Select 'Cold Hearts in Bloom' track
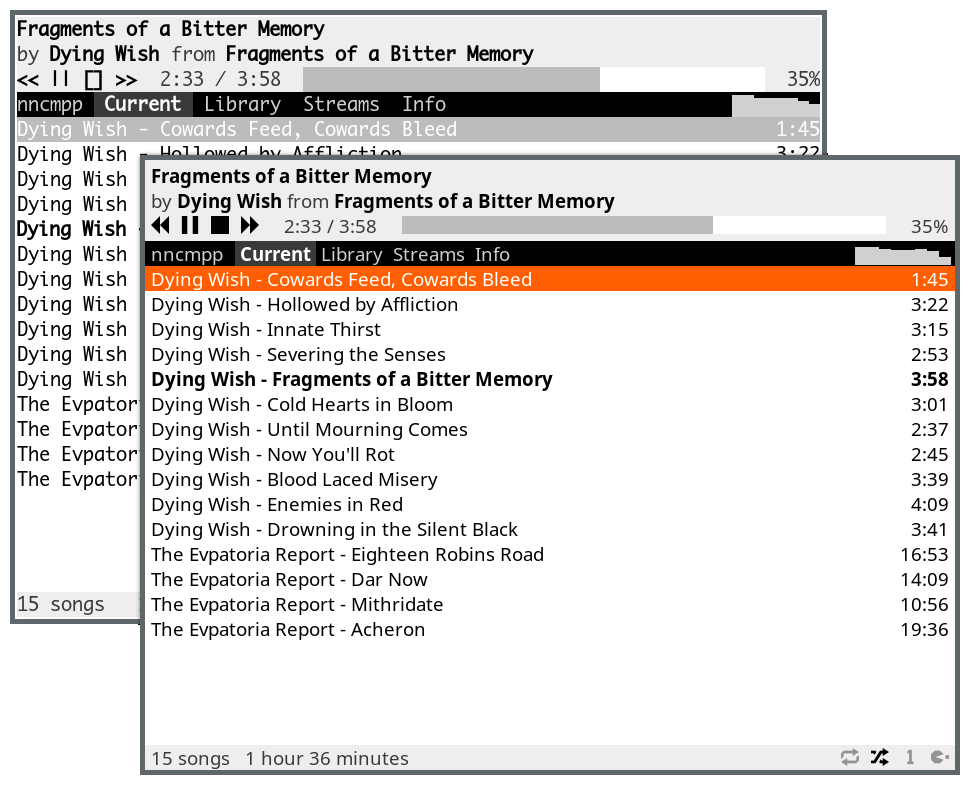Image resolution: width=970 pixels, height=785 pixels. (x=550, y=405)
